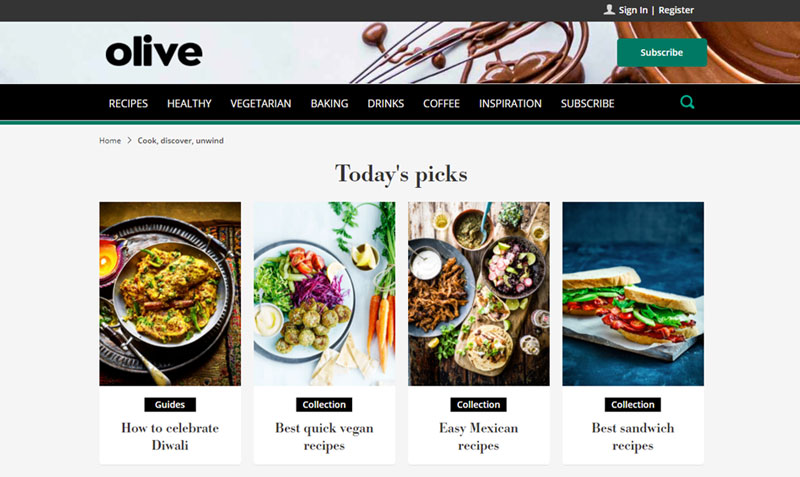This screenshot has width=800, height=477.
Task: Open the vegan falafel salad image
Action: [x=324, y=294]
